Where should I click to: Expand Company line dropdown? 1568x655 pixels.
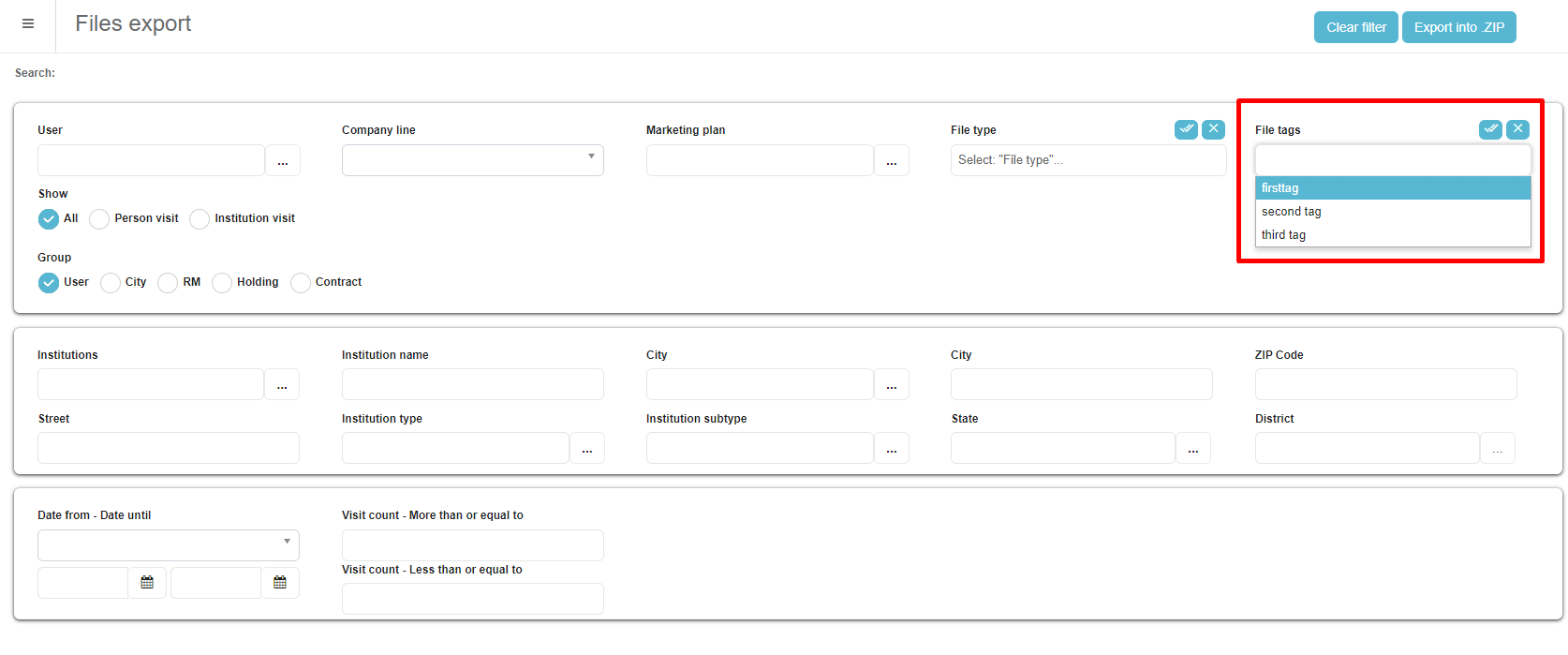473,160
